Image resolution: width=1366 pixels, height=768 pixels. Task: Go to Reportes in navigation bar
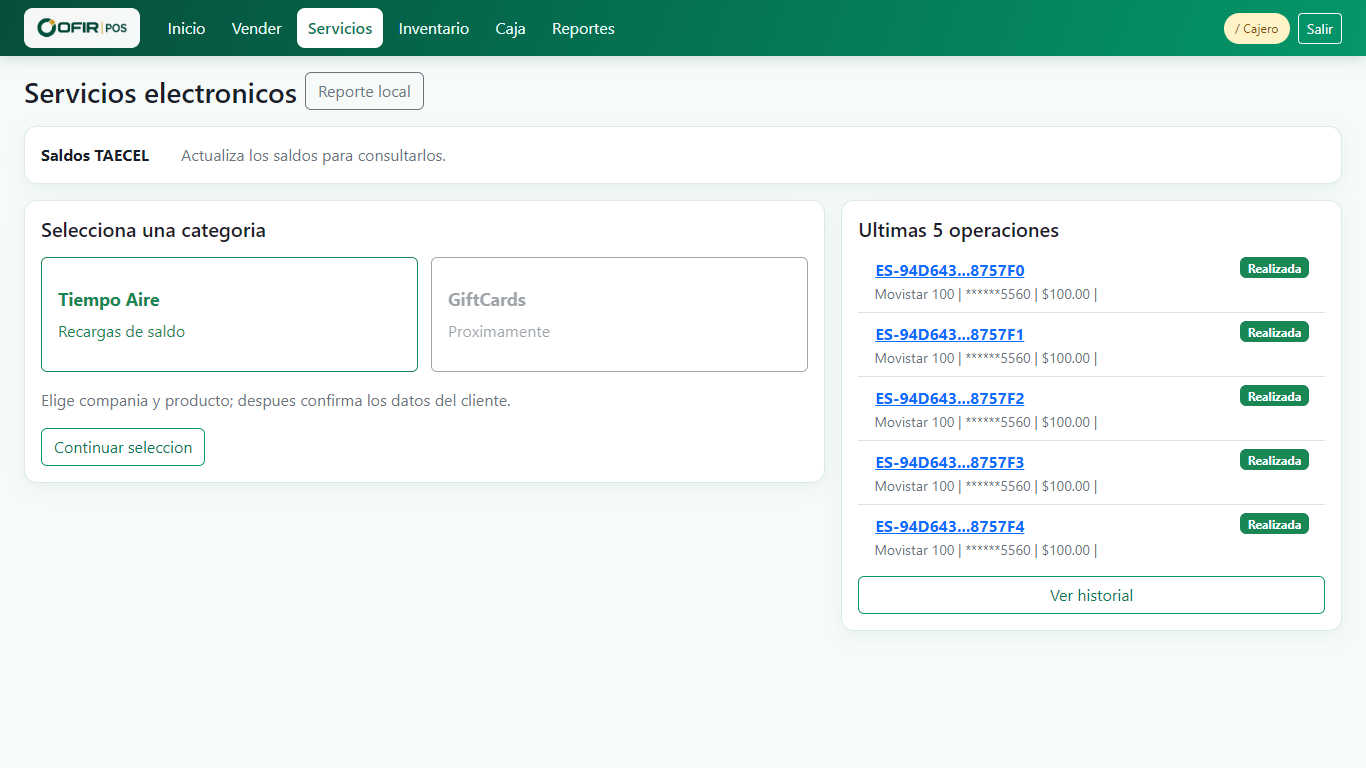click(x=583, y=28)
